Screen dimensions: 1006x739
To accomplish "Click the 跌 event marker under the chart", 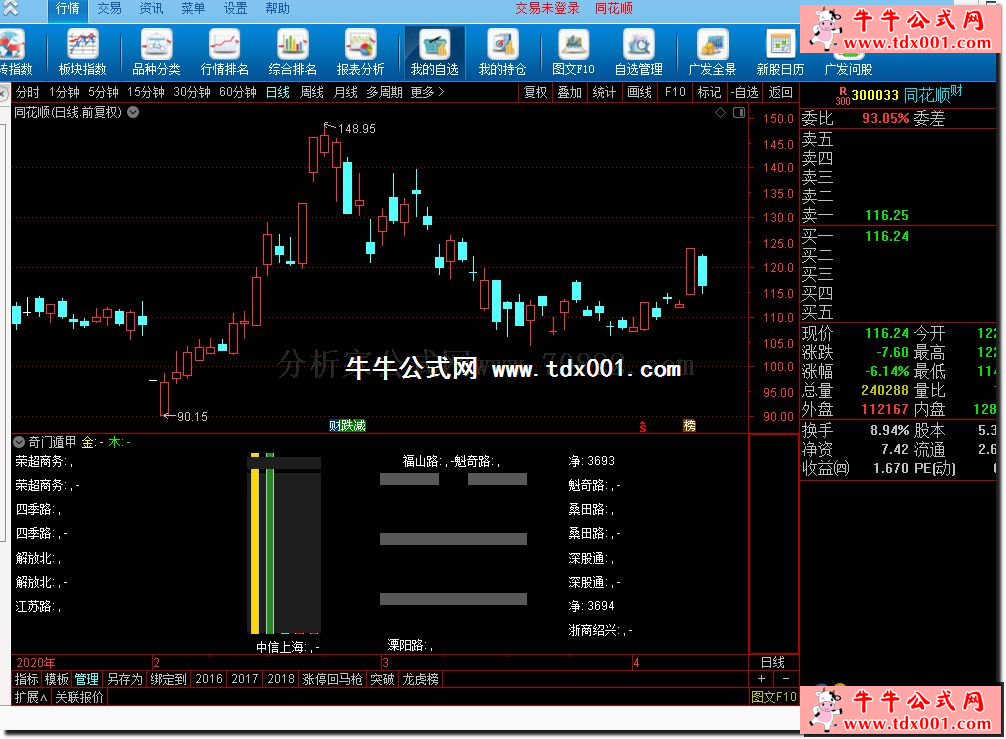I will [346, 425].
